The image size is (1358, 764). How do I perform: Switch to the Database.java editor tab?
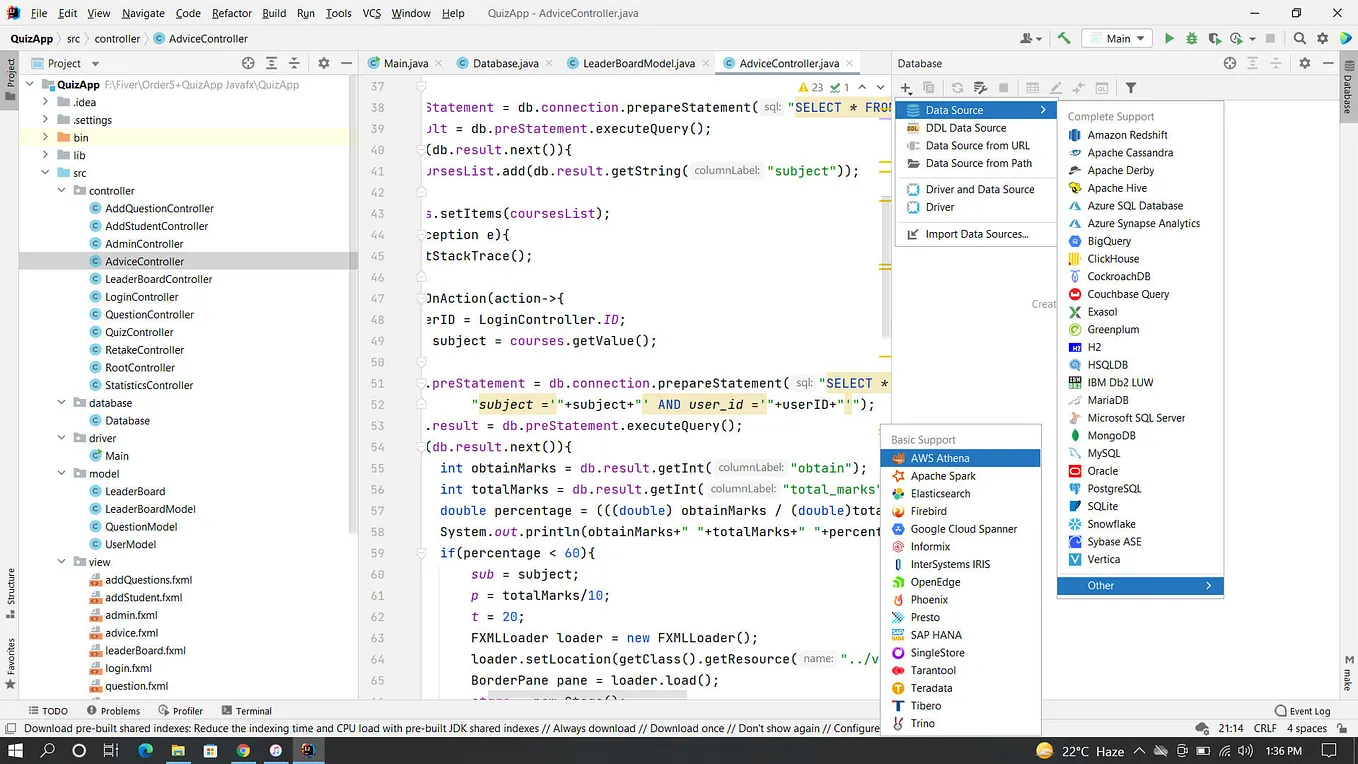click(x=504, y=63)
